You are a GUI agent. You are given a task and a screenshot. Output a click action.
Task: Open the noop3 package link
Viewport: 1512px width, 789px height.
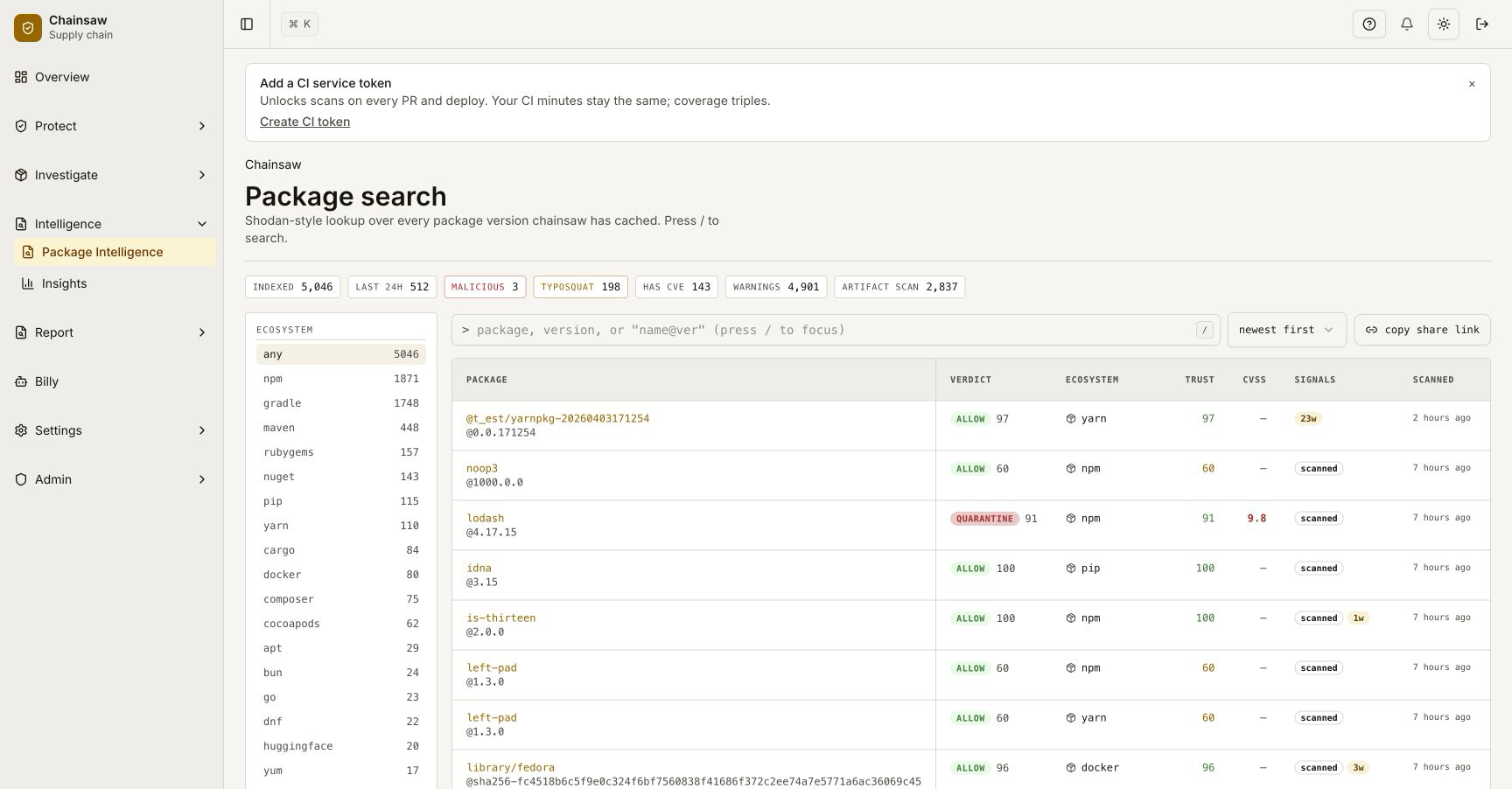point(481,468)
